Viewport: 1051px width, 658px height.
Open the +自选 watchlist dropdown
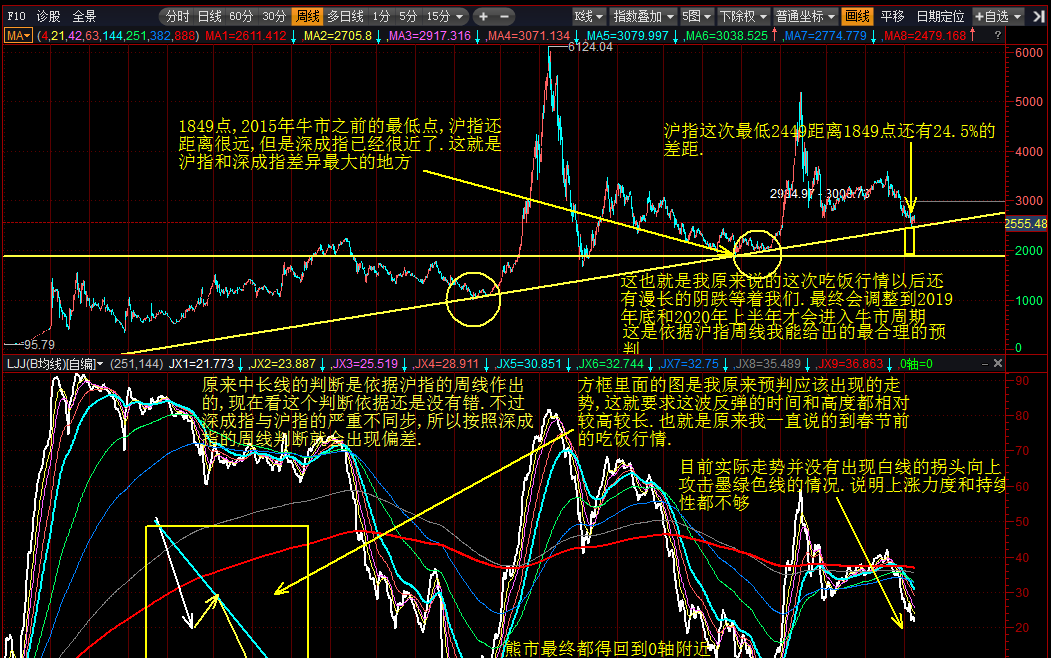pyautogui.click(x=997, y=16)
